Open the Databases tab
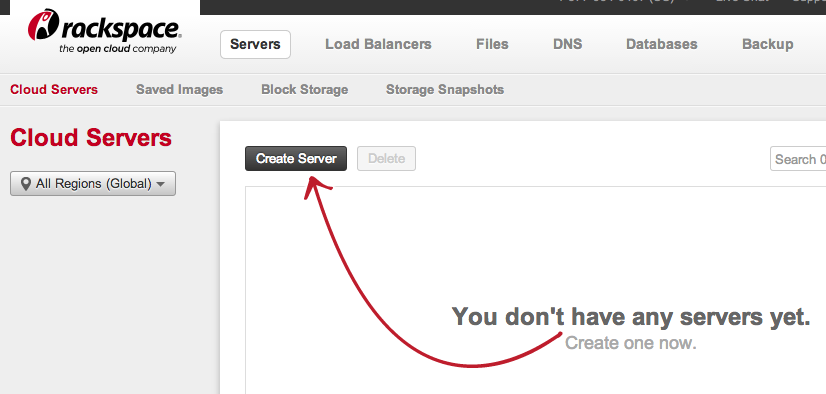The image size is (826, 394). [x=662, y=44]
